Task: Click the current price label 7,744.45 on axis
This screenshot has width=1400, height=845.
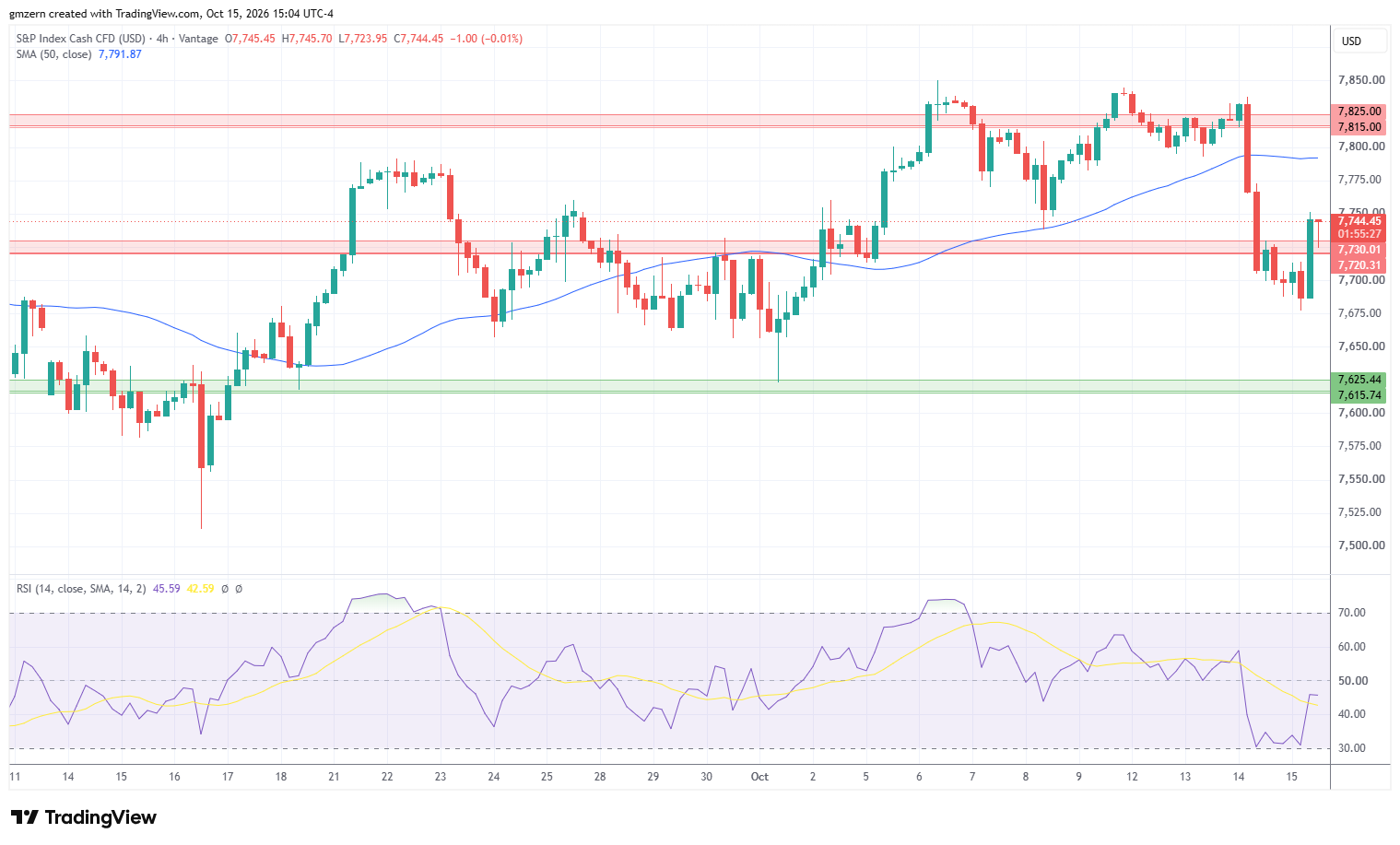Action: 1359,221
